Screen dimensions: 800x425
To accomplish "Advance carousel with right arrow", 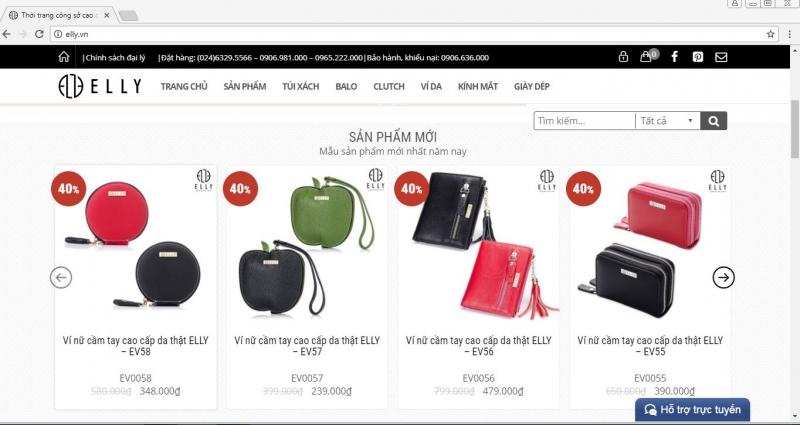I will (x=723, y=278).
